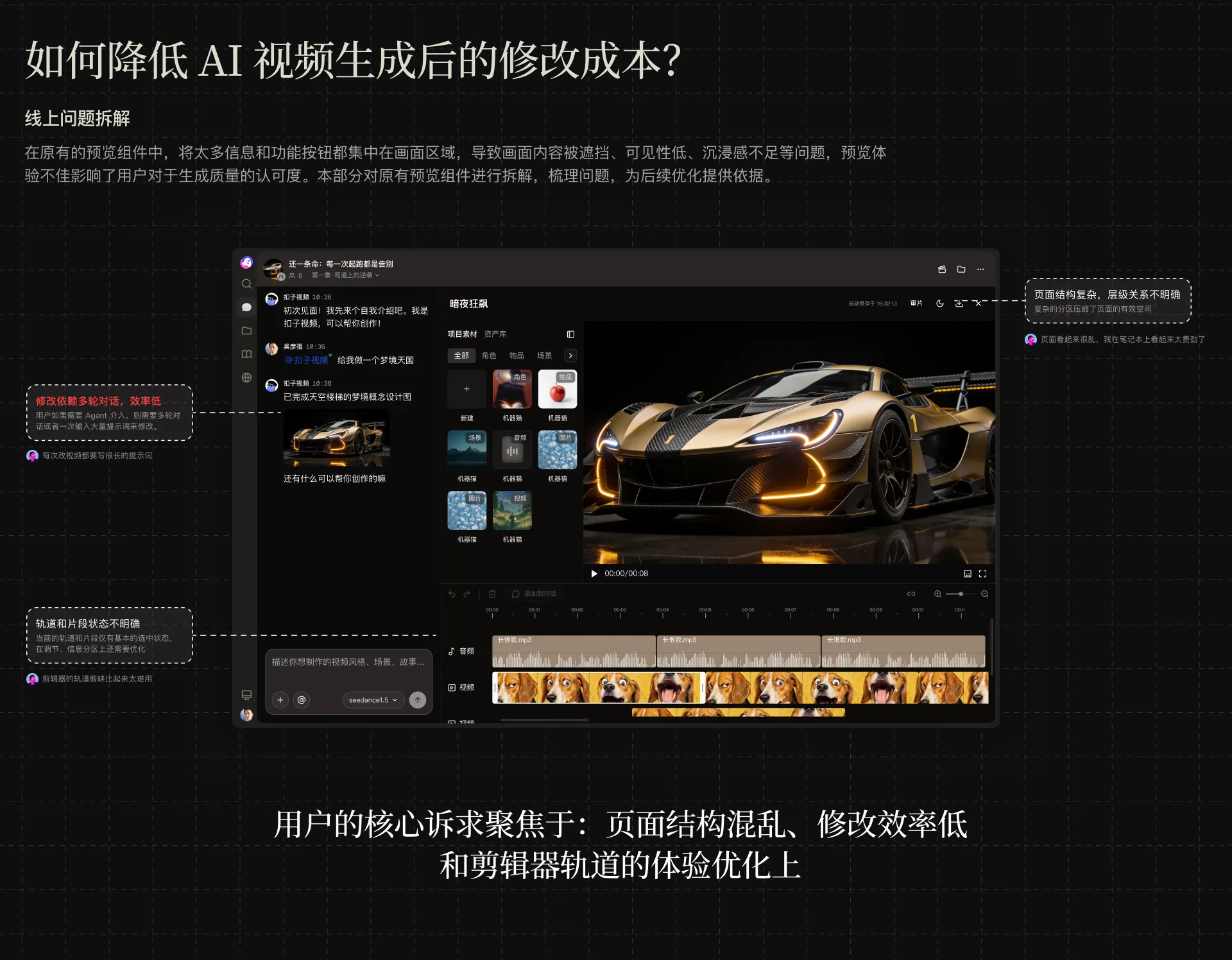Play the preview video
The height and width of the screenshot is (960, 1232).
coord(594,574)
